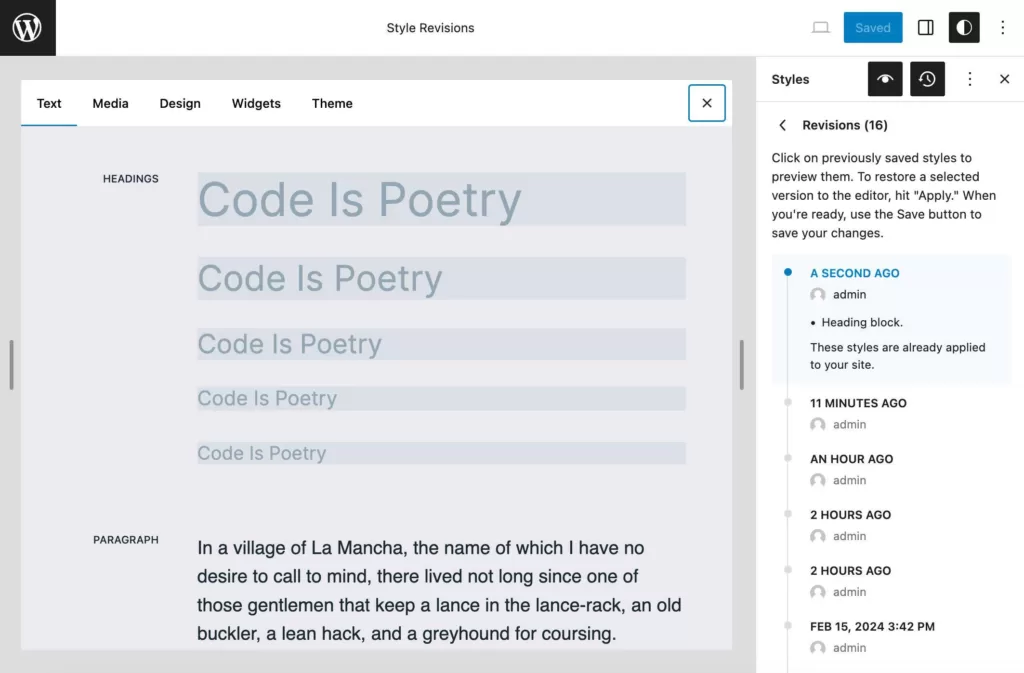Toggle the settings sidebar panel icon
Viewport: 1024px width, 673px height.
[925, 28]
